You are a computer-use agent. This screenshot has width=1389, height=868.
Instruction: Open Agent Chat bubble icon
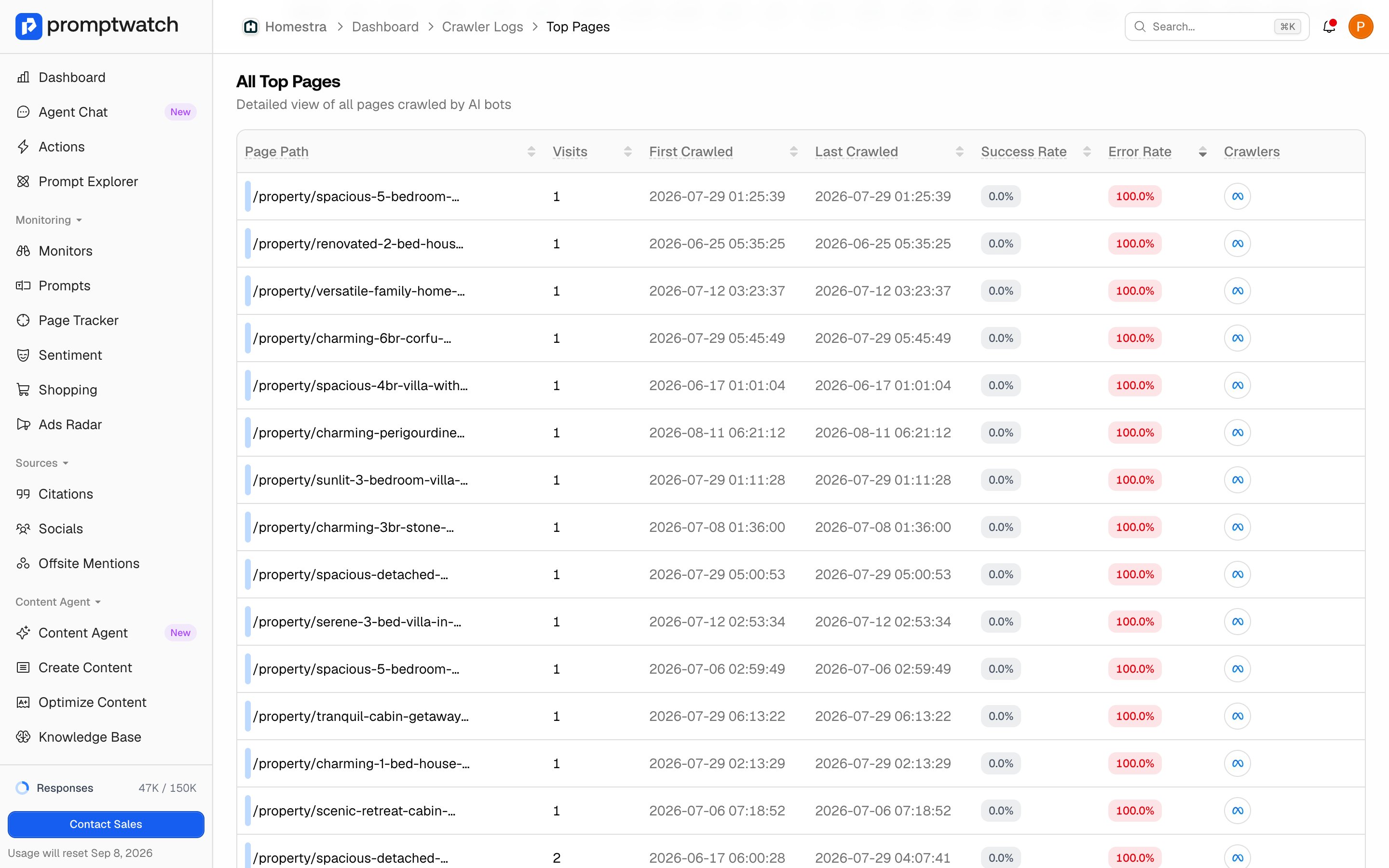click(x=23, y=112)
